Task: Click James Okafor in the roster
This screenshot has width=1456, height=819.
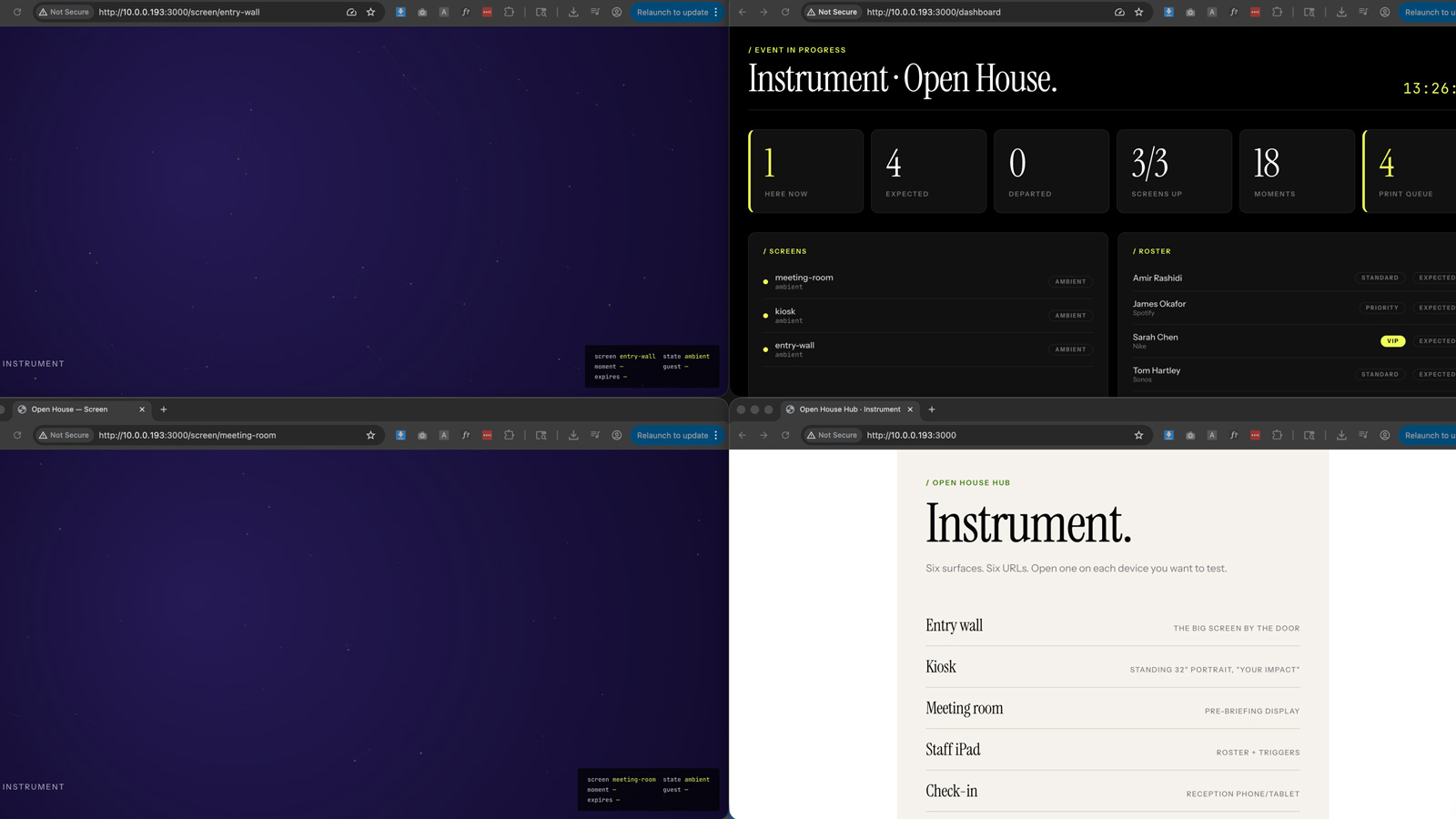Action: (x=1158, y=304)
